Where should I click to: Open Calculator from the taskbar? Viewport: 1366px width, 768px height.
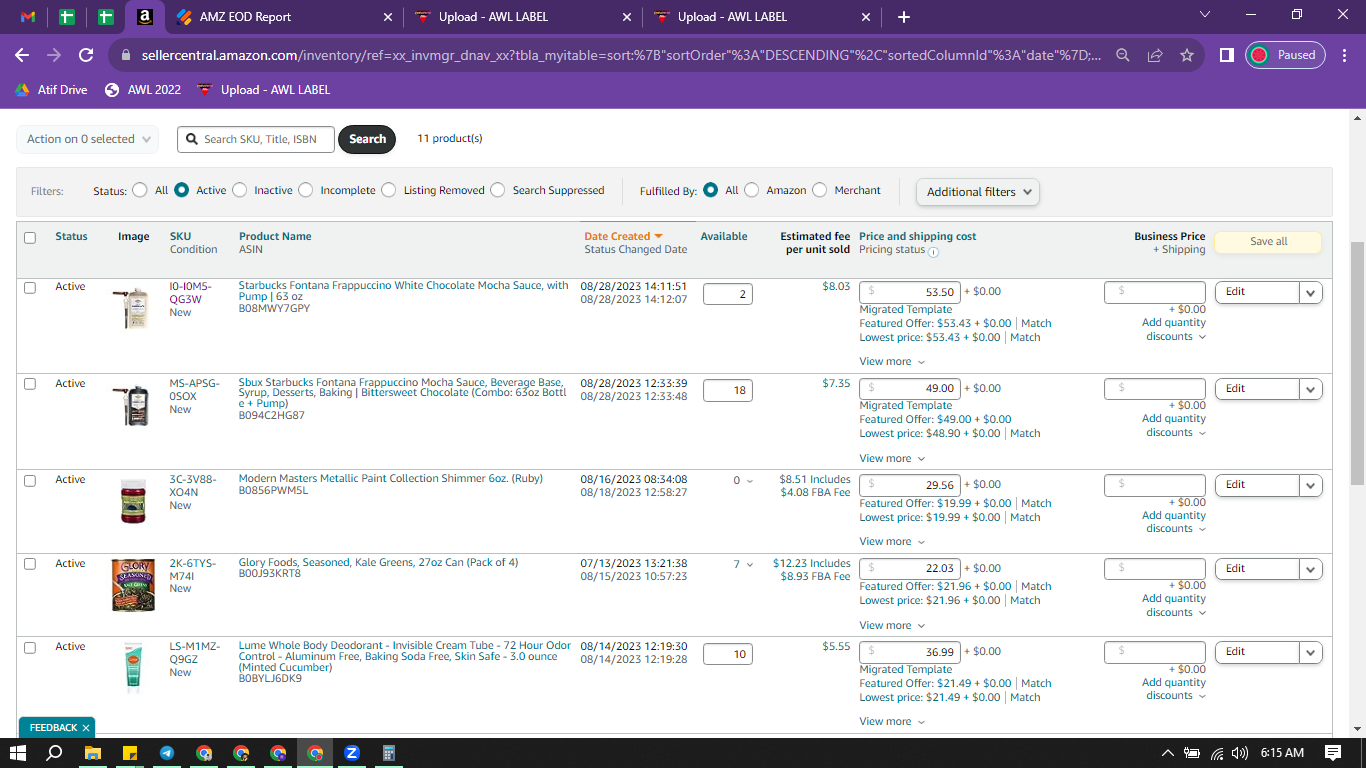pos(389,752)
